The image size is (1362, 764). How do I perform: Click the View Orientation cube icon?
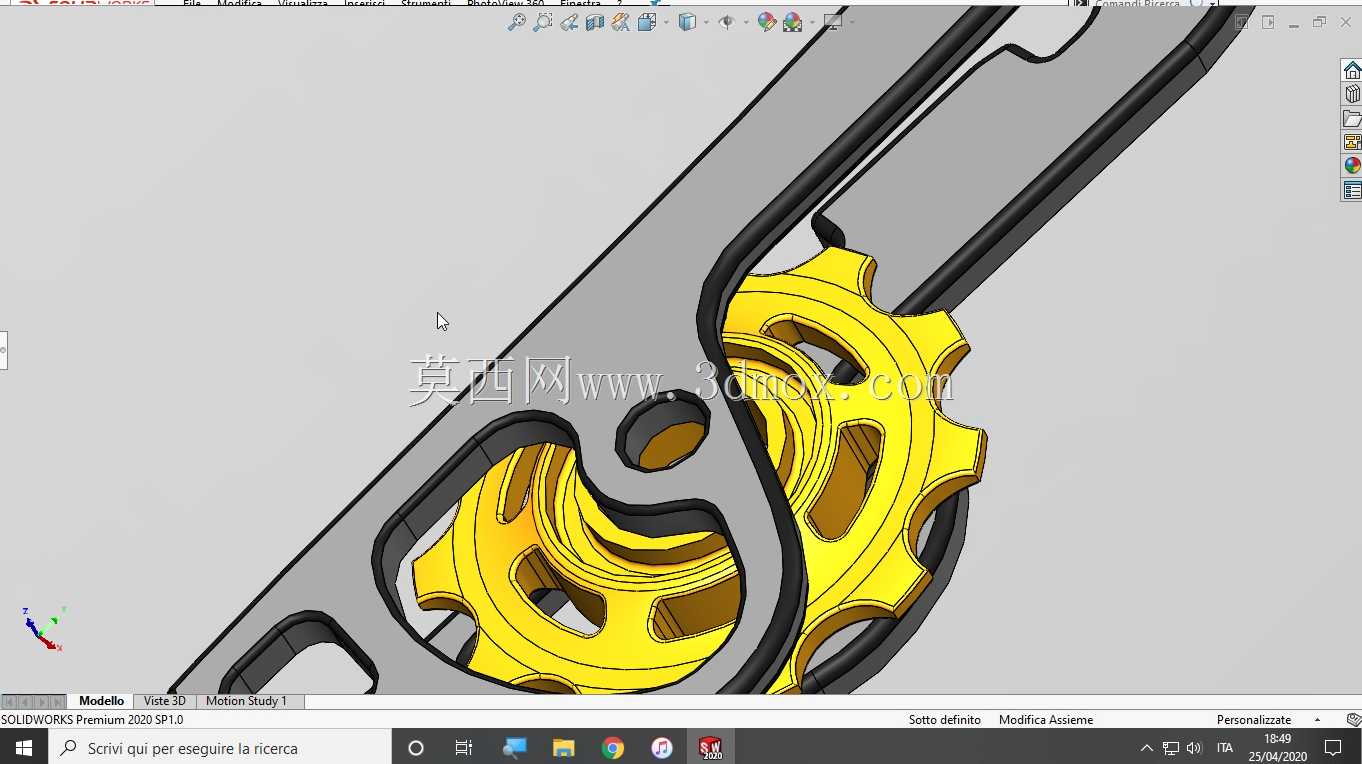point(646,22)
